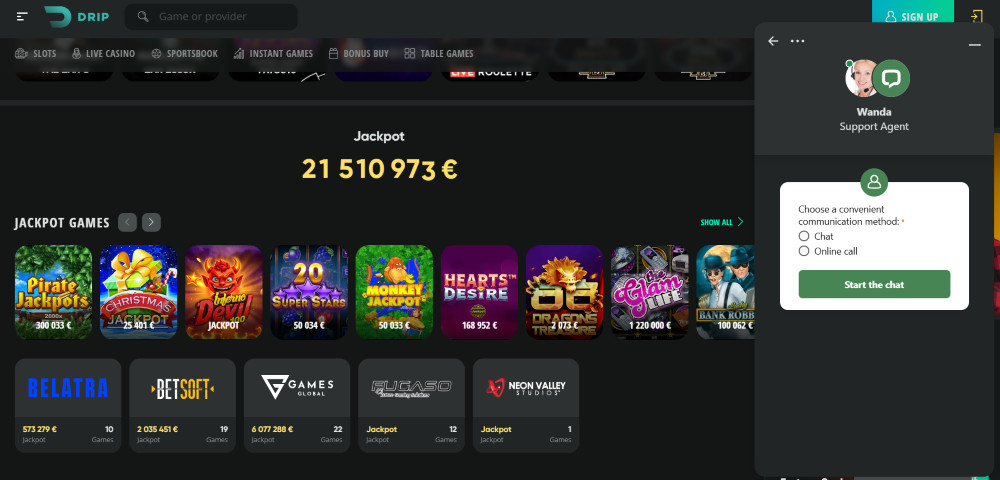Open chat options three-dots menu
Screen dimensions: 1000x480
click(x=797, y=41)
